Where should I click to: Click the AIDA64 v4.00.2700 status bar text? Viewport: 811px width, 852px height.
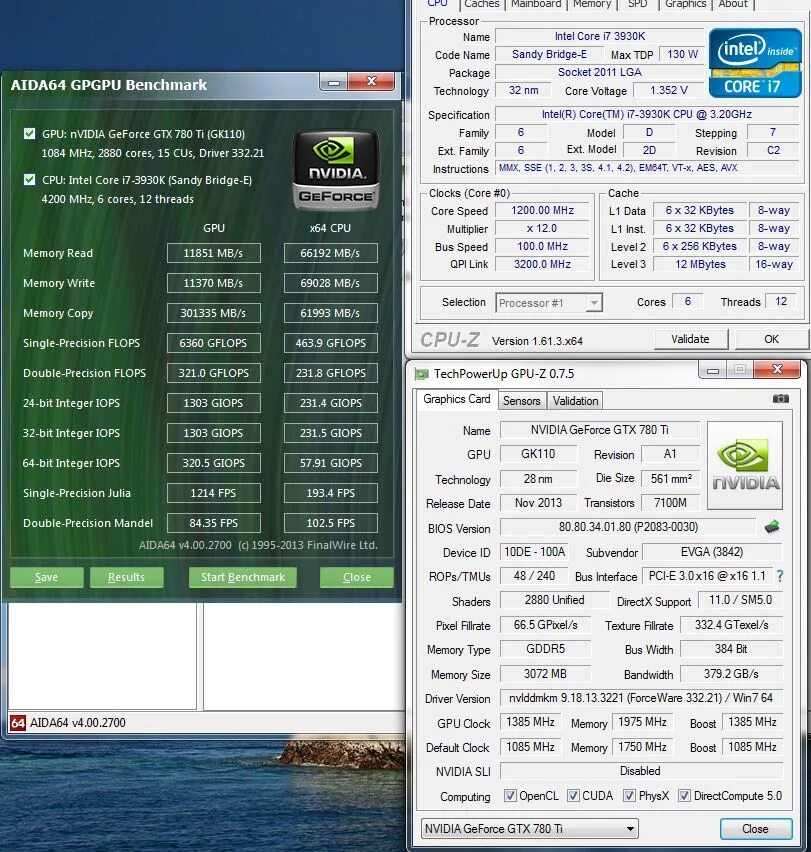78,723
